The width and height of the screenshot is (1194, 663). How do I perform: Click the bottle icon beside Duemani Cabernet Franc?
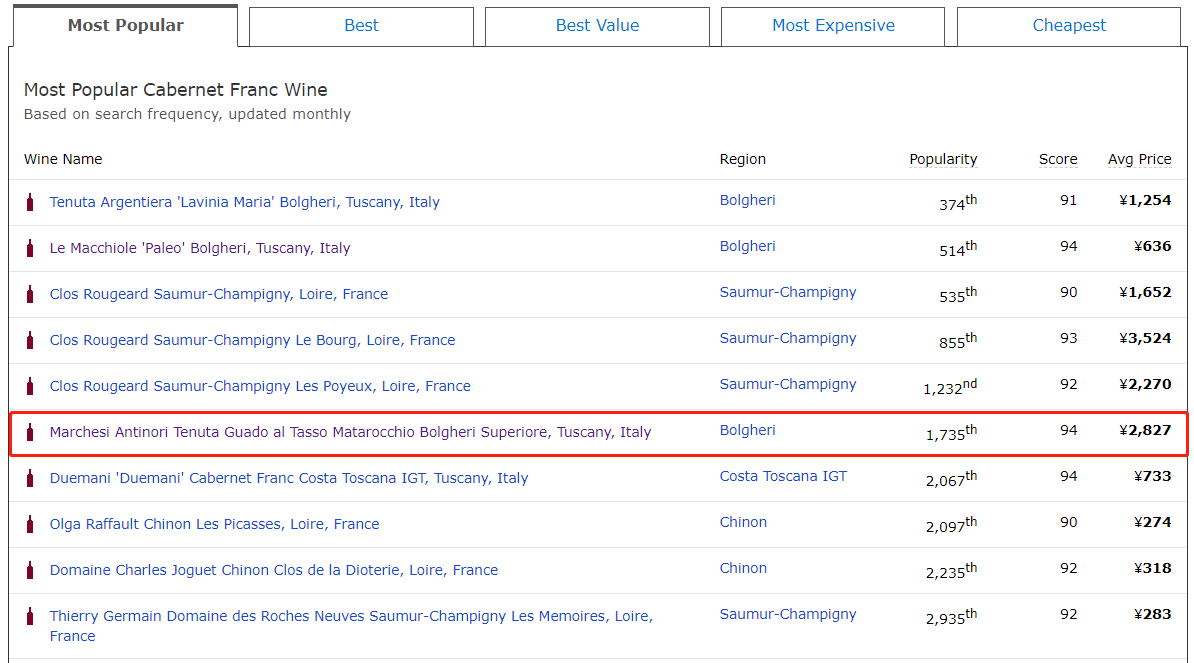30,478
